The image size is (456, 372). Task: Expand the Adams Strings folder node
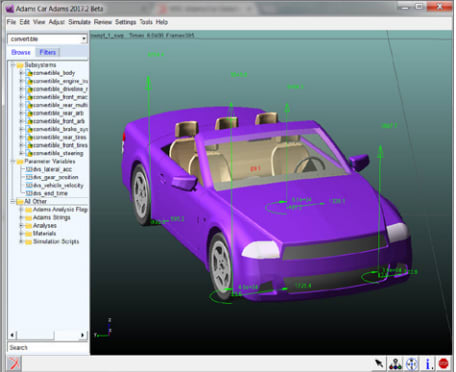(x=21, y=218)
